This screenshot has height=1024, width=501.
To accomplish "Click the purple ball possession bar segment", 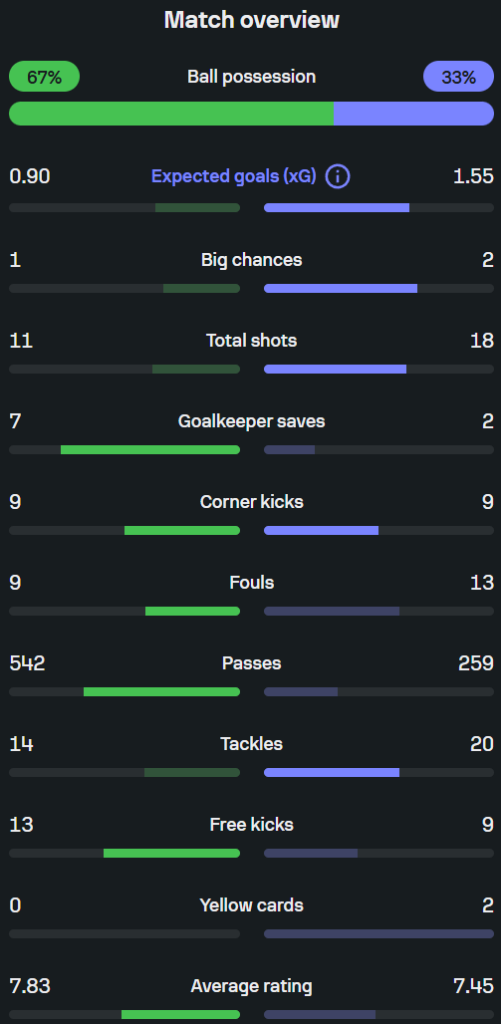I will [x=413, y=114].
